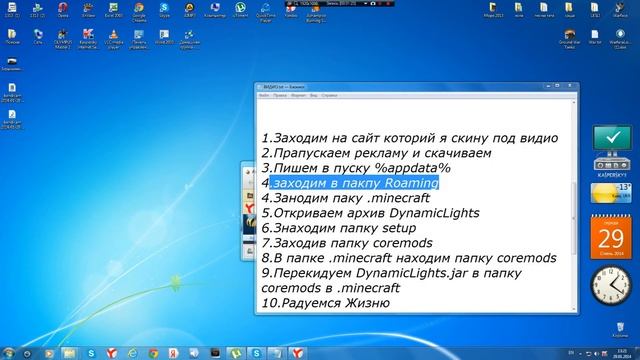Open Internet Explorer from the taskbar
640x360 pixels.
(133, 353)
